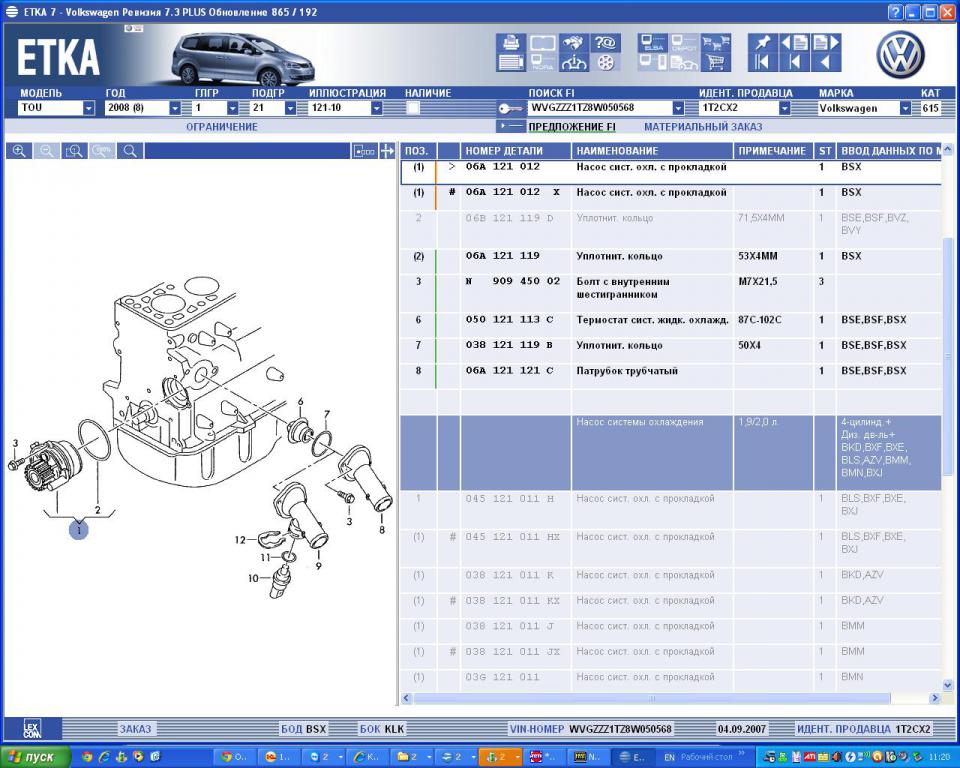Select part row 06A 121 012 X

click(671, 198)
